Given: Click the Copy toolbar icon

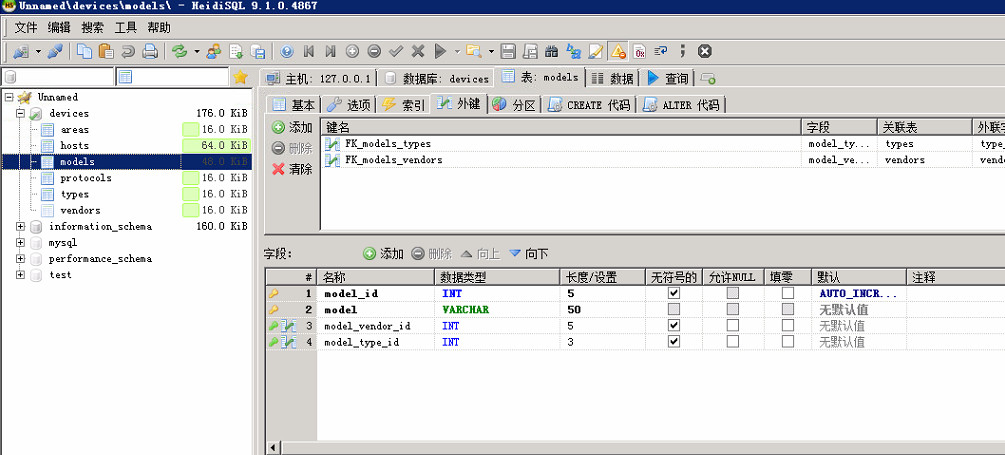Looking at the screenshot, I should click(84, 51).
